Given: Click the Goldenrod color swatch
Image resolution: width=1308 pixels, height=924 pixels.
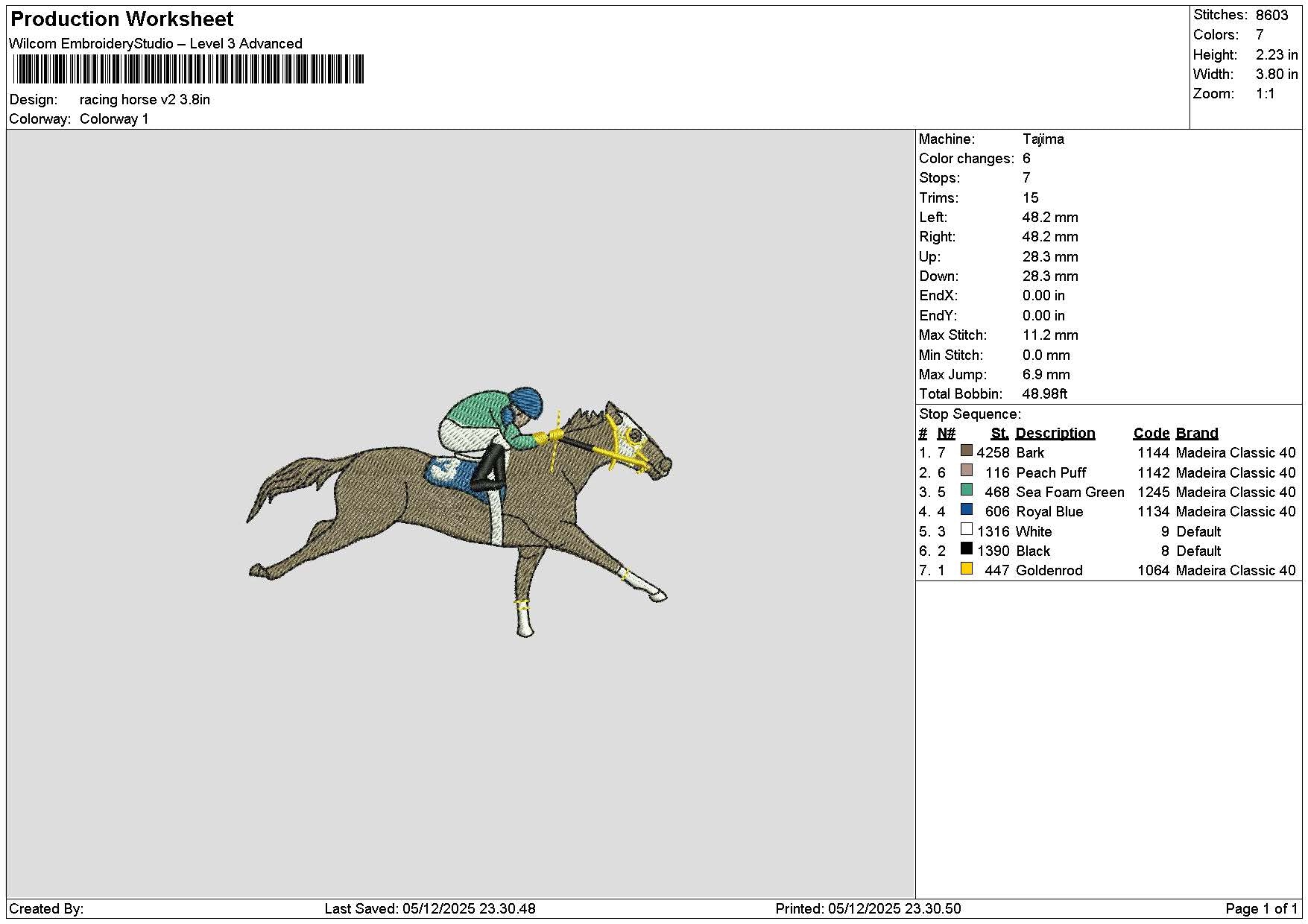Looking at the screenshot, I should click(967, 569).
